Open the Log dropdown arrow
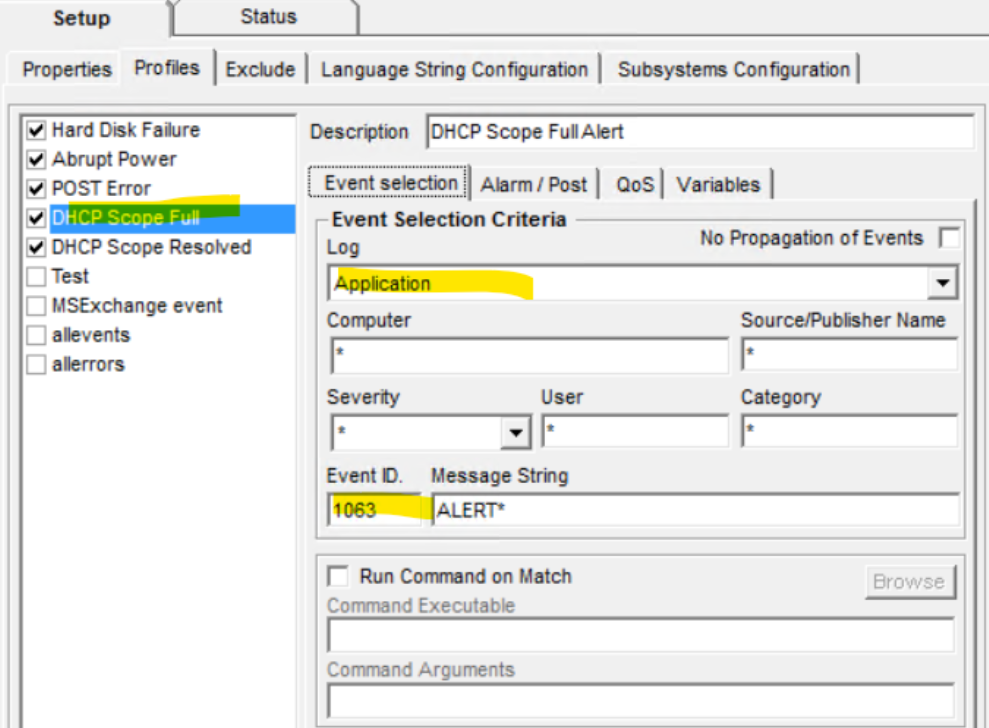 [942, 283]
